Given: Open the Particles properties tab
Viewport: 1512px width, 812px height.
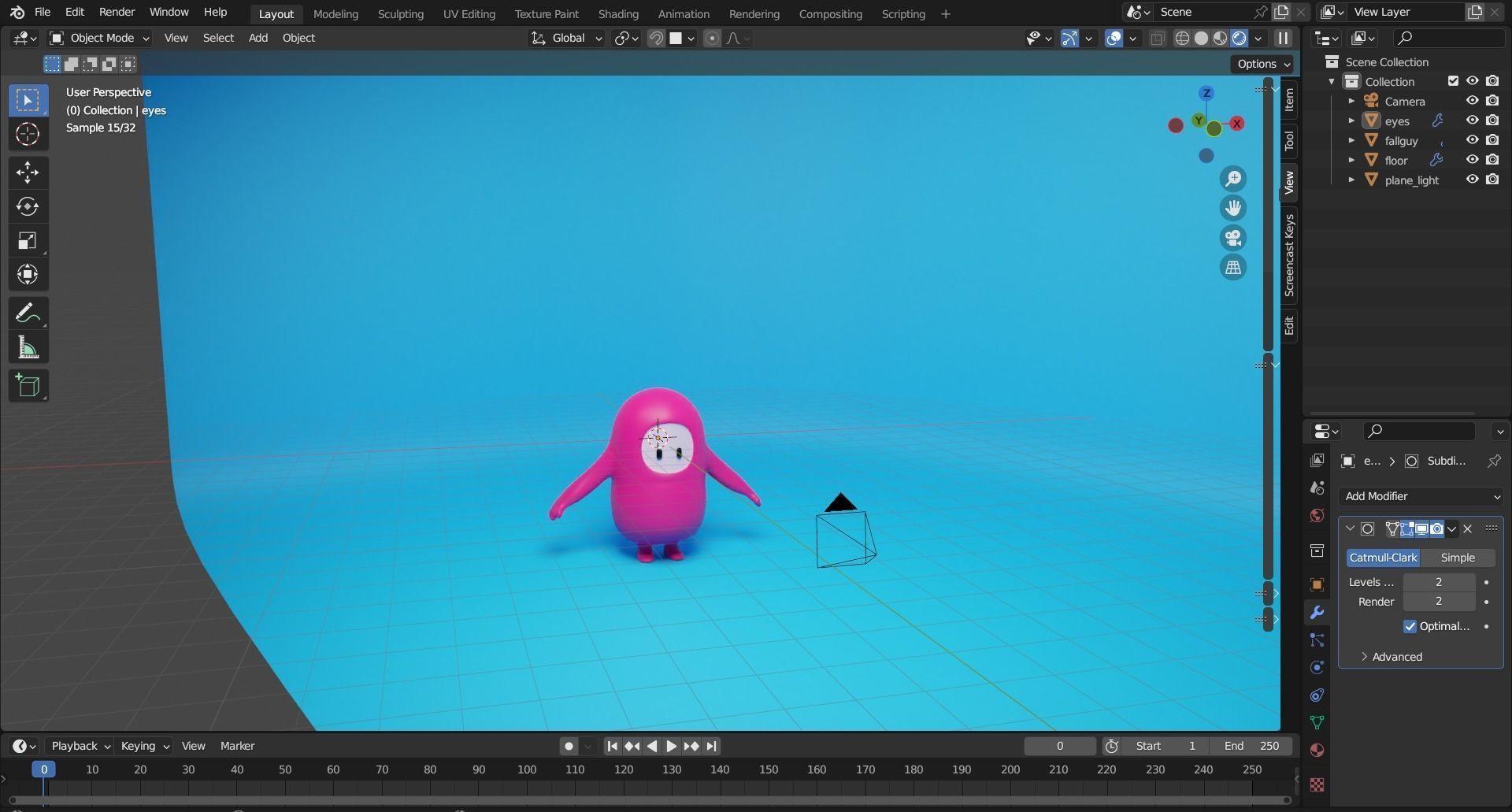Looking at the screenshot, I should point(1317,640).
